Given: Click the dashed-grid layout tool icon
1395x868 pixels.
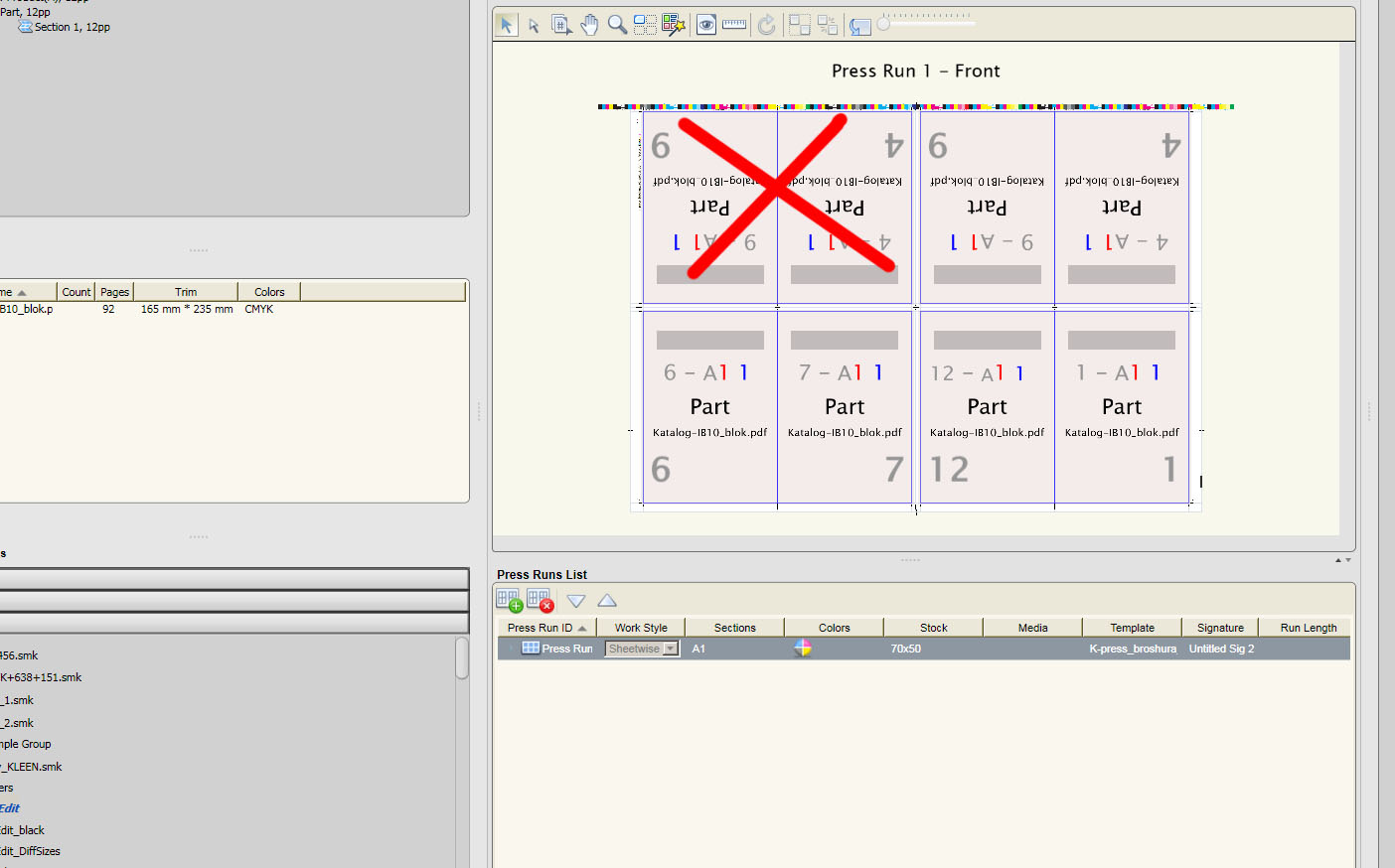Looking at the screenshot, I should 645,25.
